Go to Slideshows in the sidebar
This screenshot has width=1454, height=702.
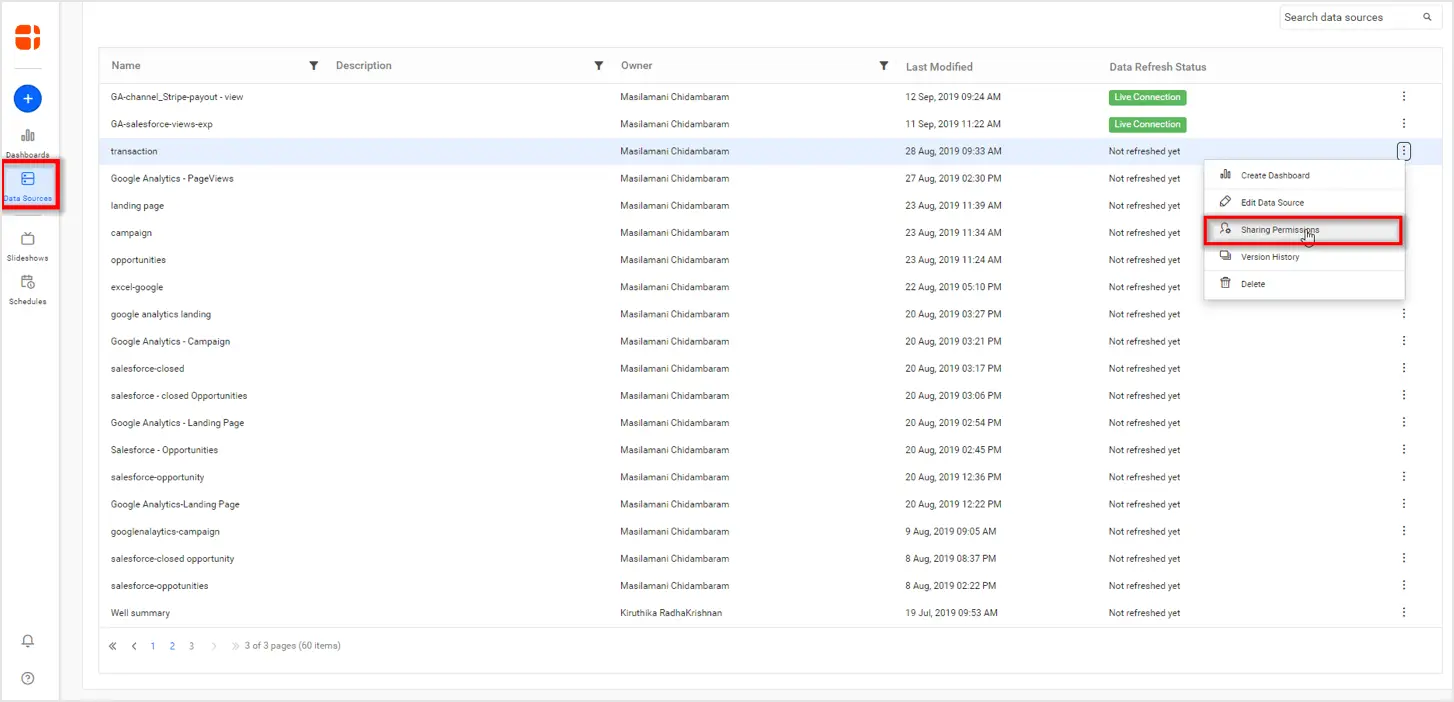point(28,245)
